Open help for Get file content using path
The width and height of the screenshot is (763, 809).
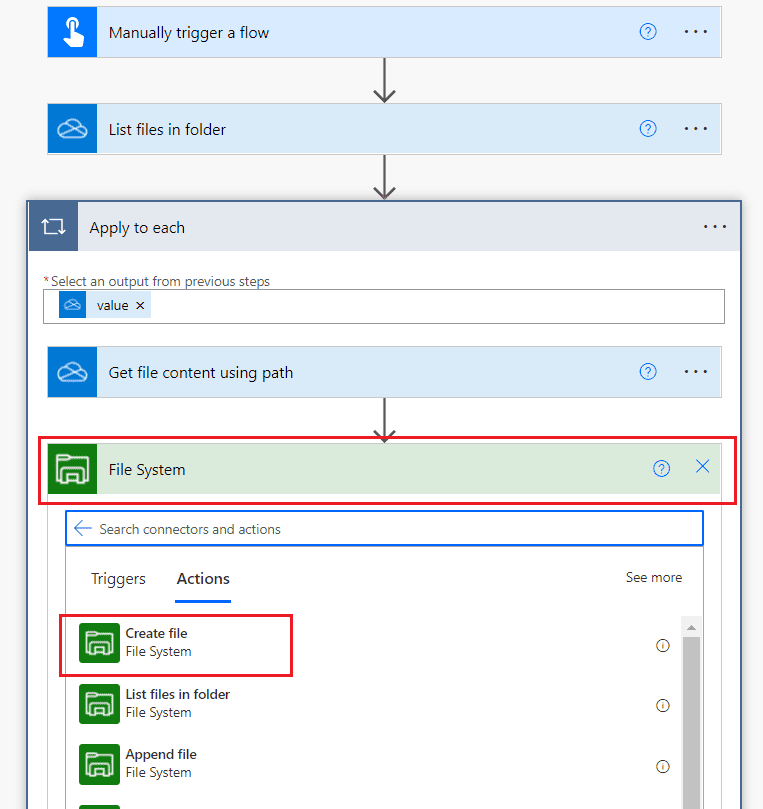648,371
